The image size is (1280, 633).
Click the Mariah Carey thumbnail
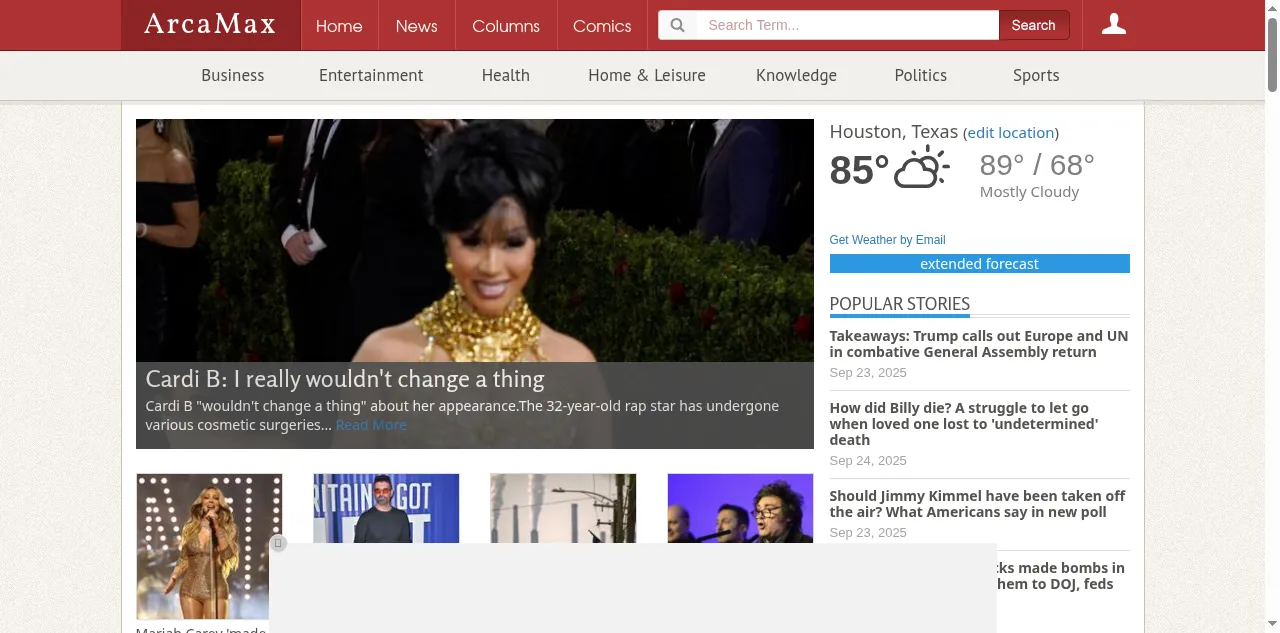209,547
